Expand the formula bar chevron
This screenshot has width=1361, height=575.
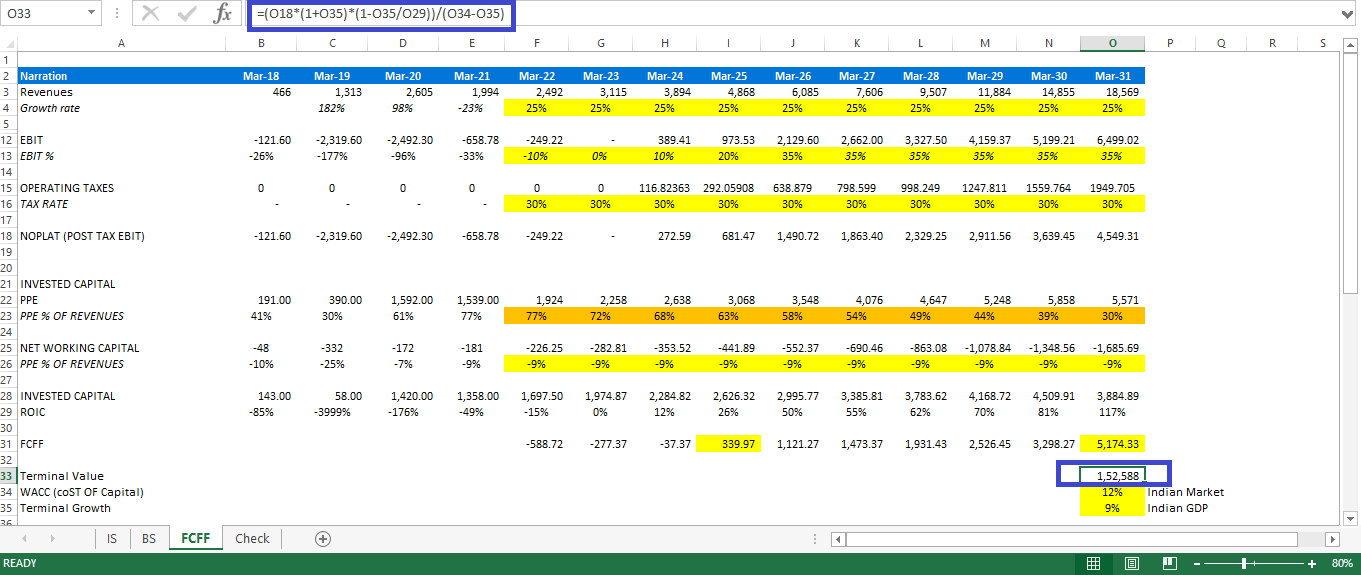pyautogui.click(x=1346, y=14)
